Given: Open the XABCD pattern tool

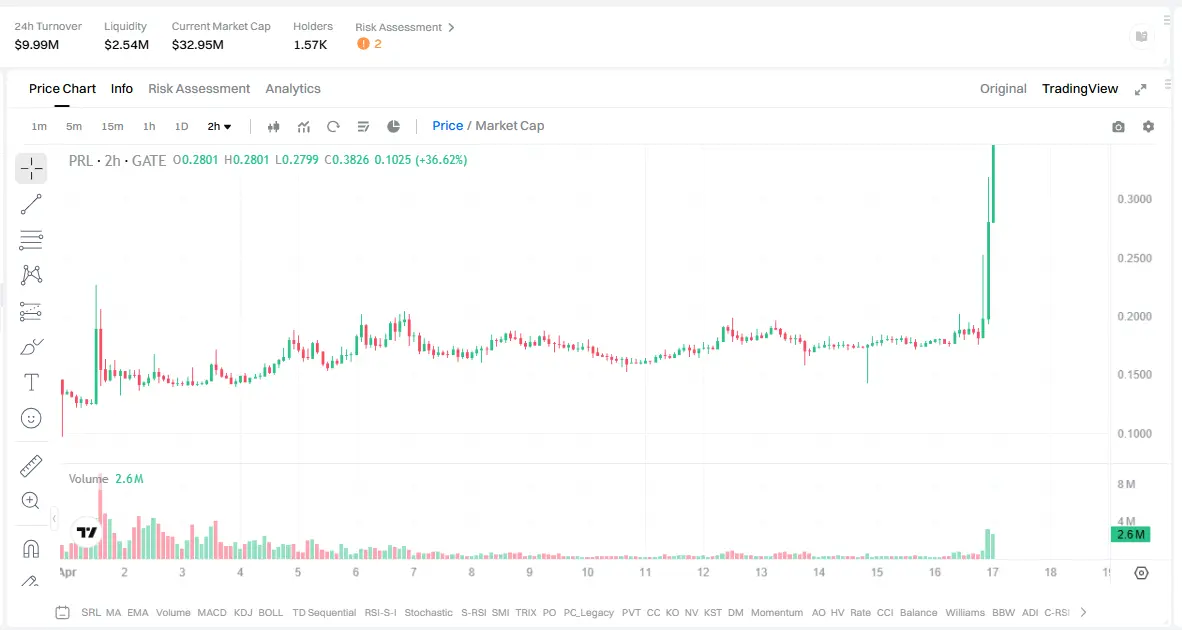Looking at the screenshot, I should [31, 274].
